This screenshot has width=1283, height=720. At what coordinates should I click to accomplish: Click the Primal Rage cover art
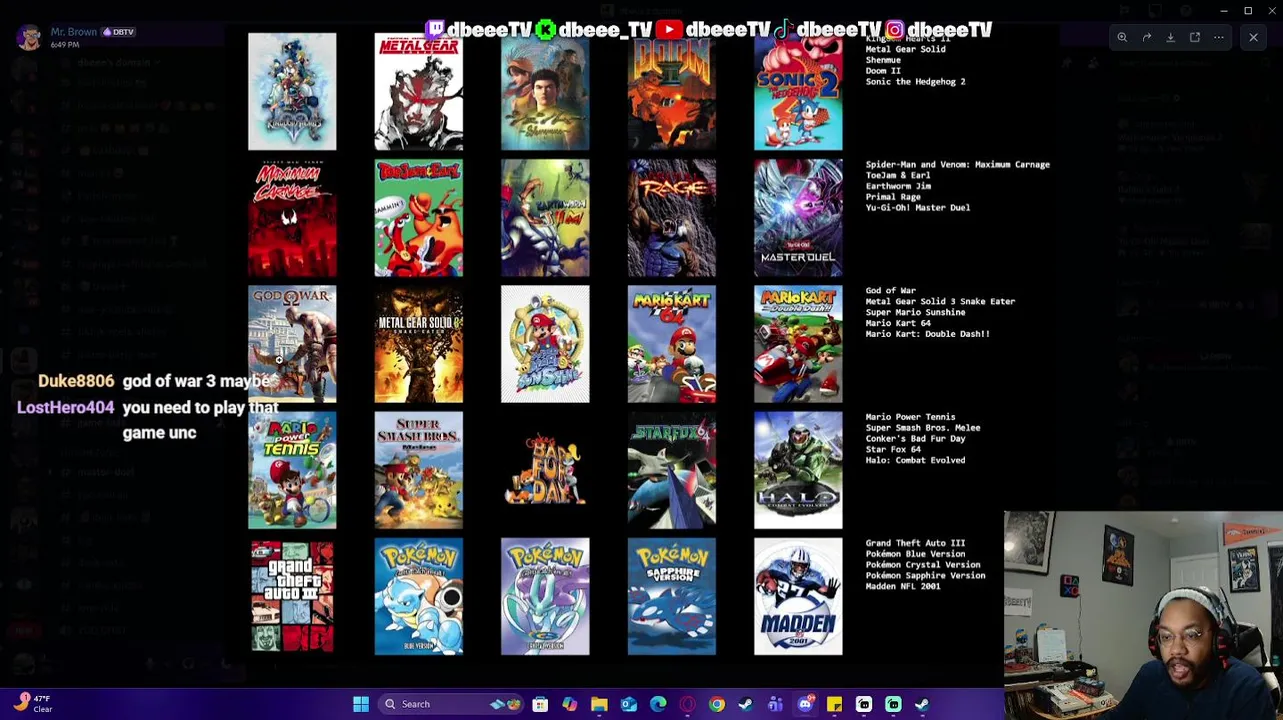click(672, 218)
